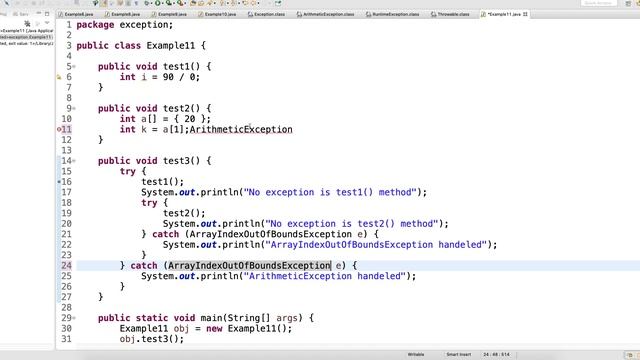Click highlighted 'ArrayIndexOutOfBoundsException' on line 24
This screenshot has height=360, width=640.
pos(249,266)
